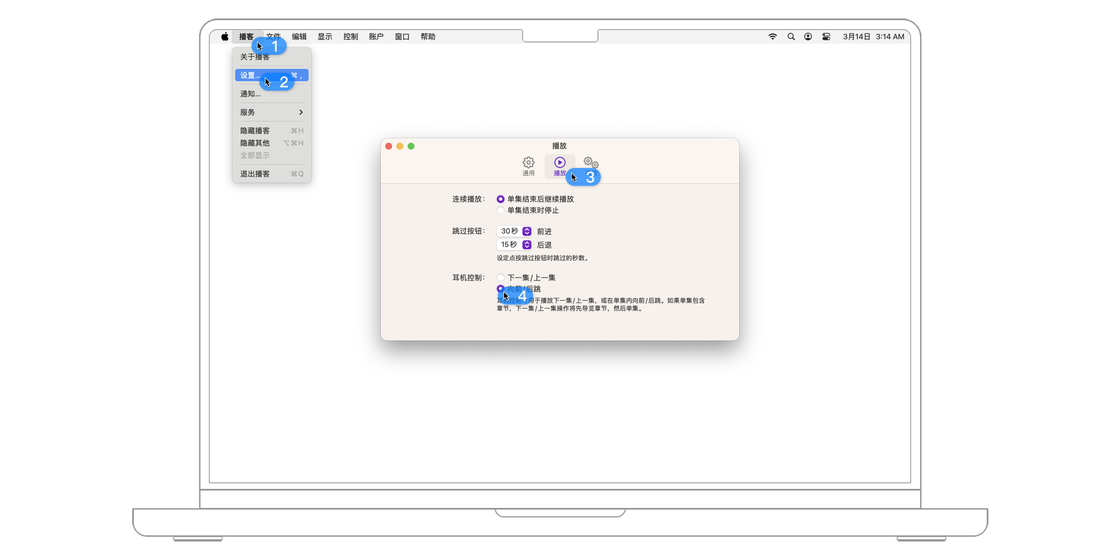Viewport: 1120px width, 560px height.
Task: Open Spotlight search magnifier icon
Action: click(791, 37)
